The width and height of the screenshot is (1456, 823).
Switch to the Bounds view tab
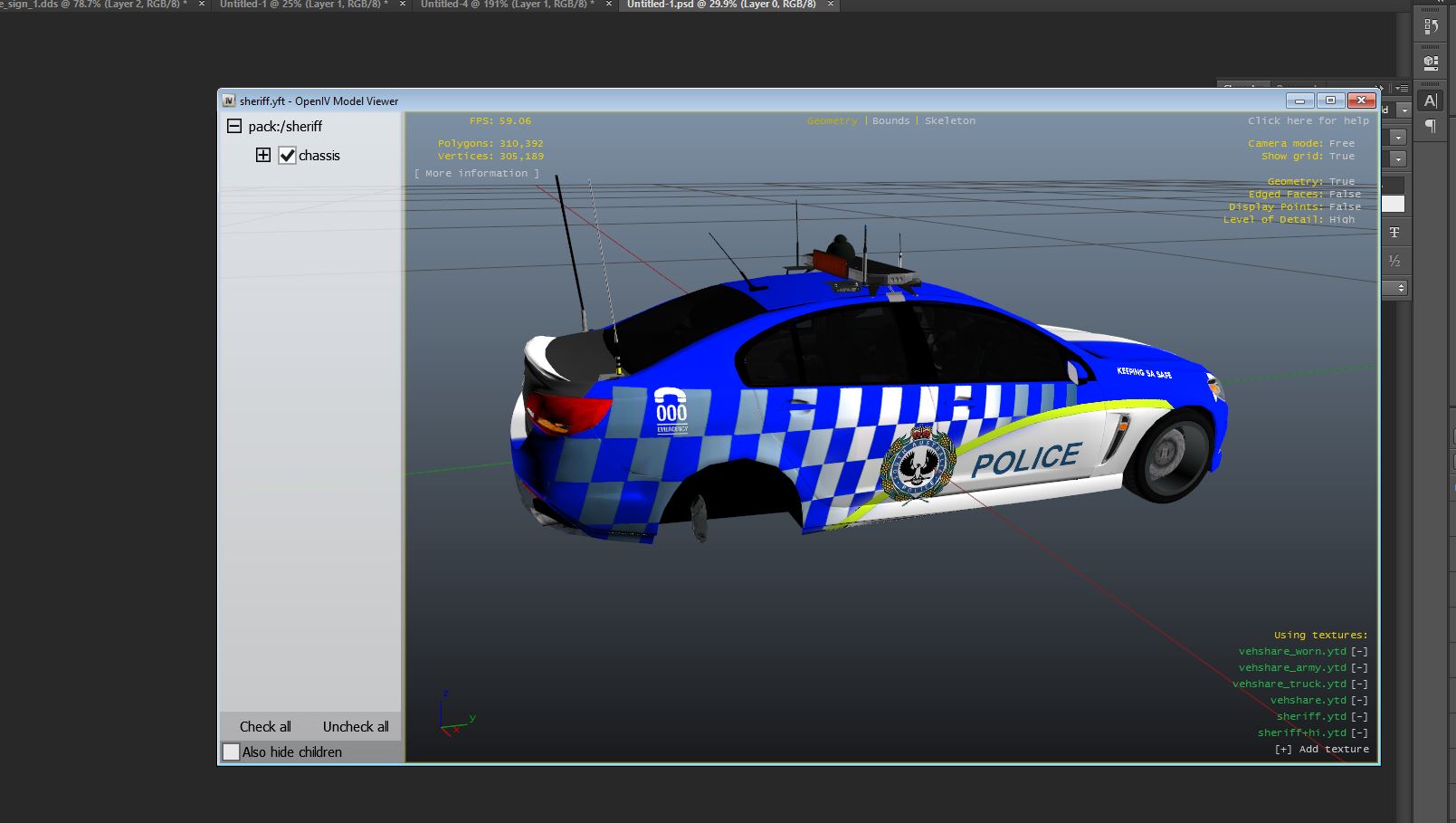coord(890,120)
